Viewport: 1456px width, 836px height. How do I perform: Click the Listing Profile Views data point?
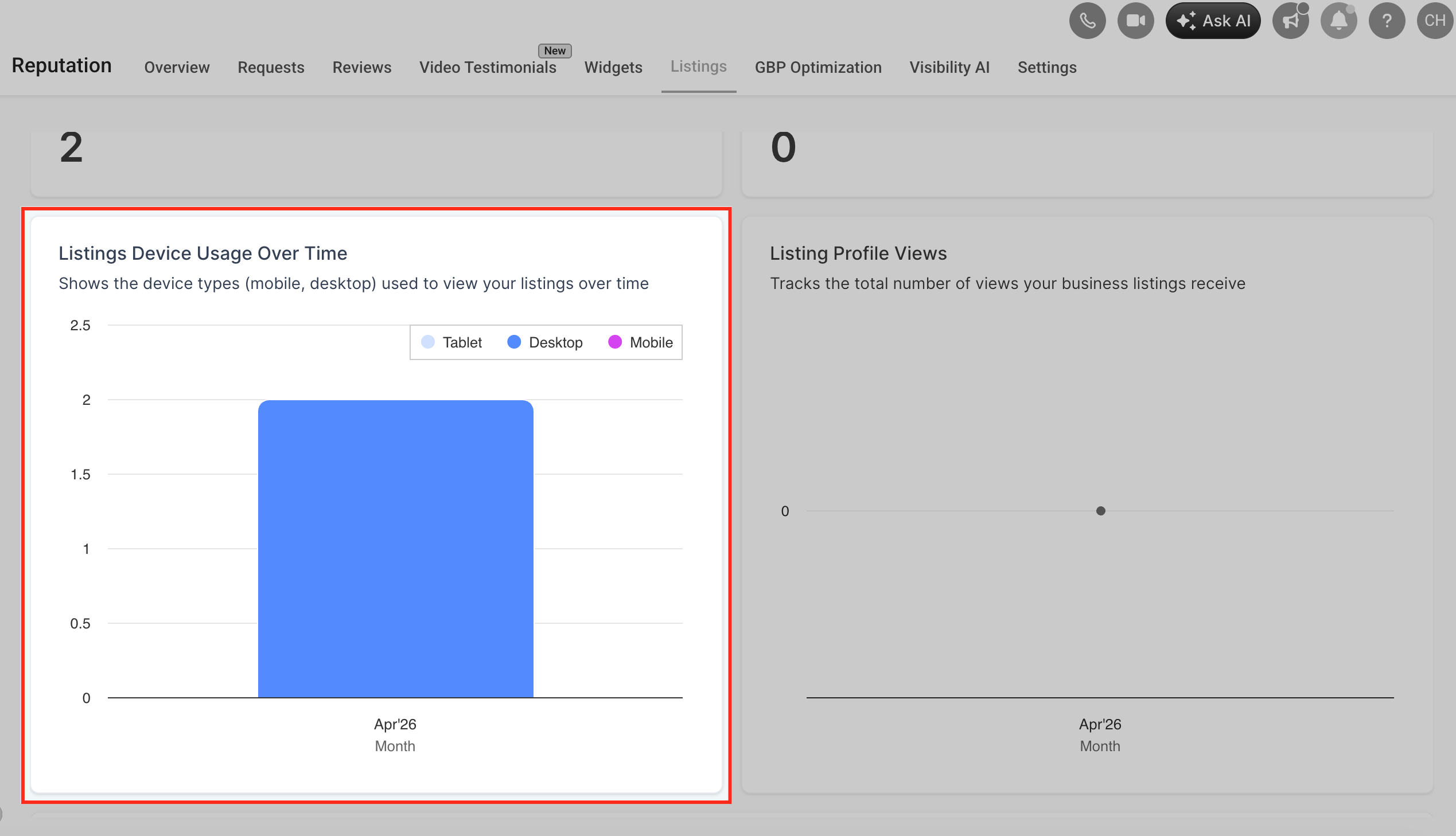[x=1100, y=511]
